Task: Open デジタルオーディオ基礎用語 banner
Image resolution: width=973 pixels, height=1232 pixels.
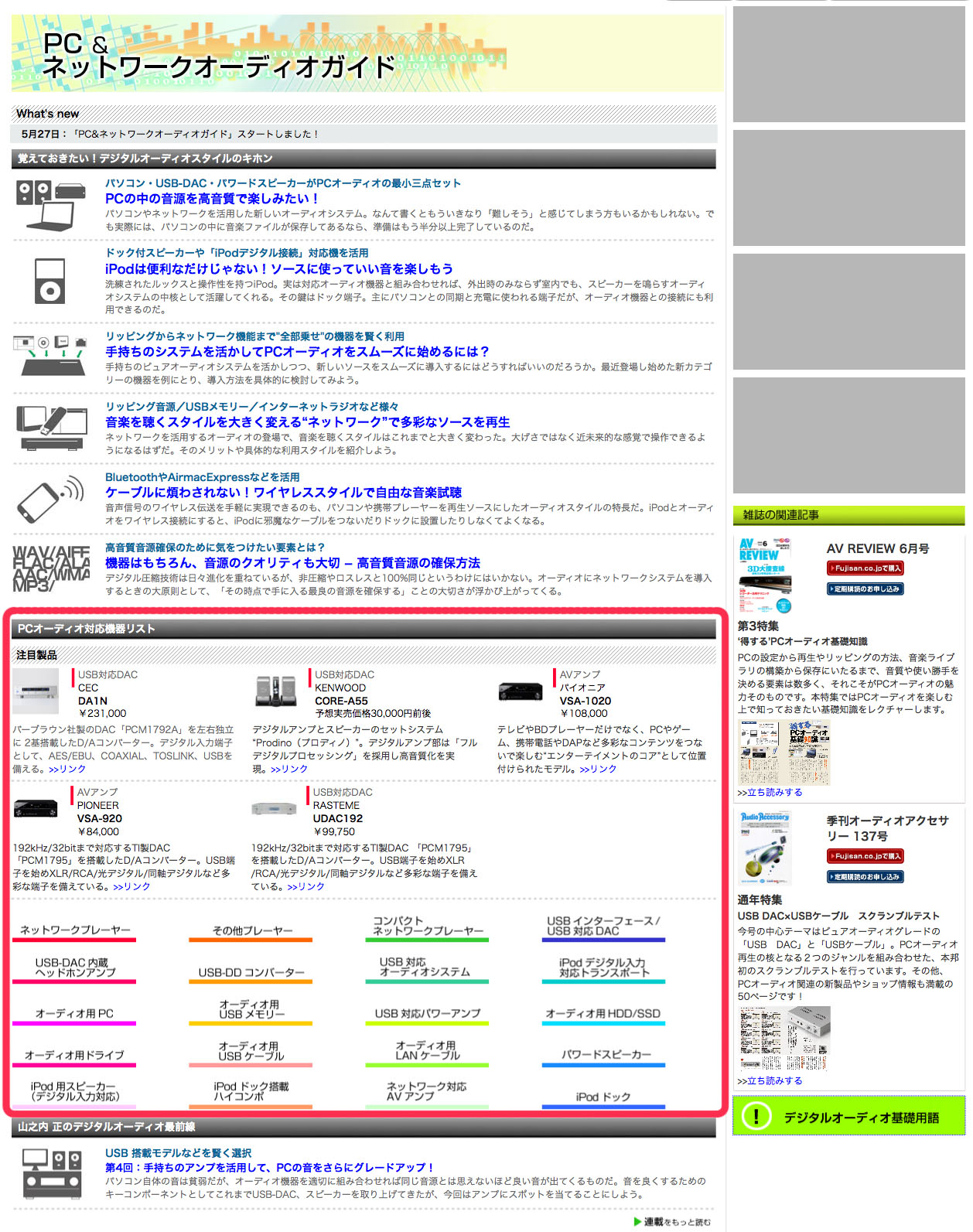Action: pos(848,1116)
